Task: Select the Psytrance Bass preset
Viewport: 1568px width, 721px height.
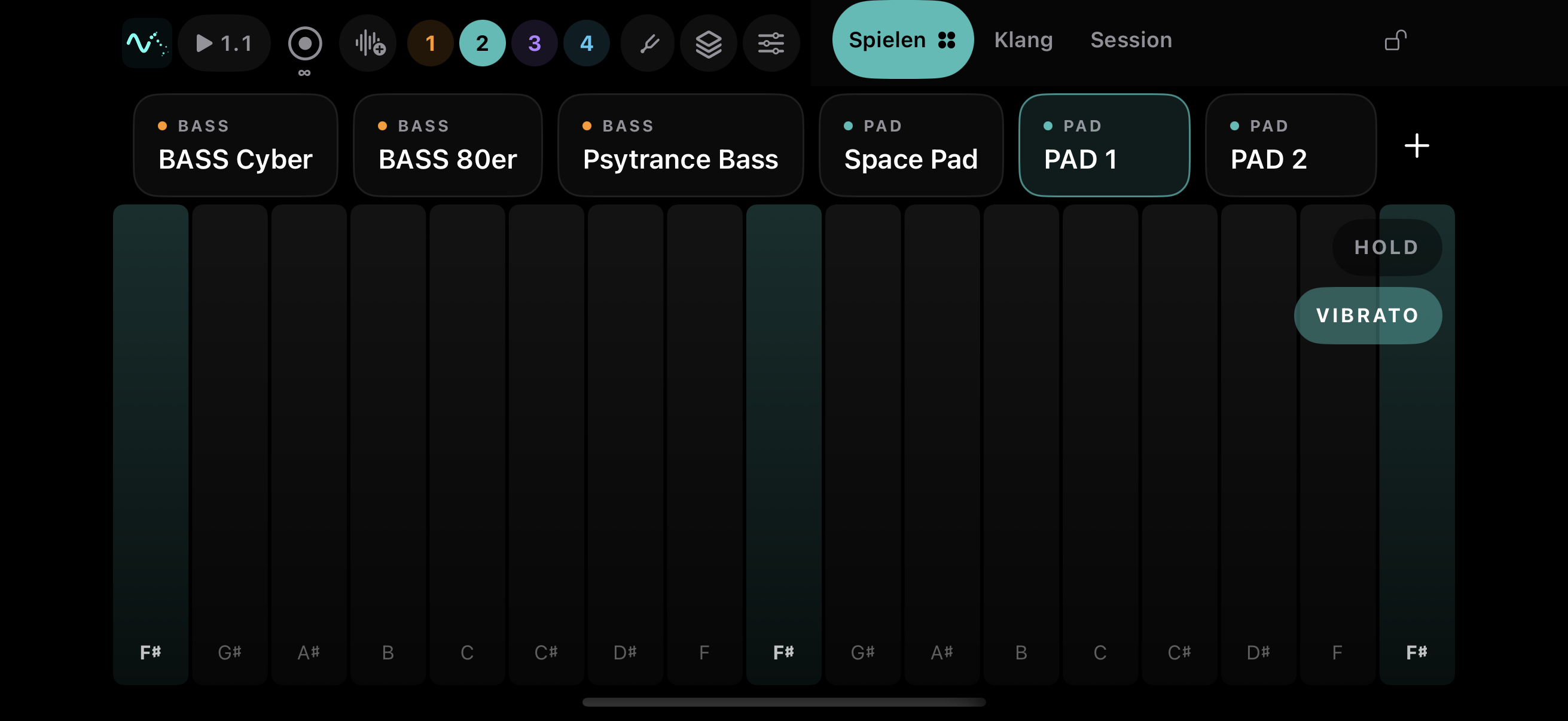Action: [x=681, y=145]
